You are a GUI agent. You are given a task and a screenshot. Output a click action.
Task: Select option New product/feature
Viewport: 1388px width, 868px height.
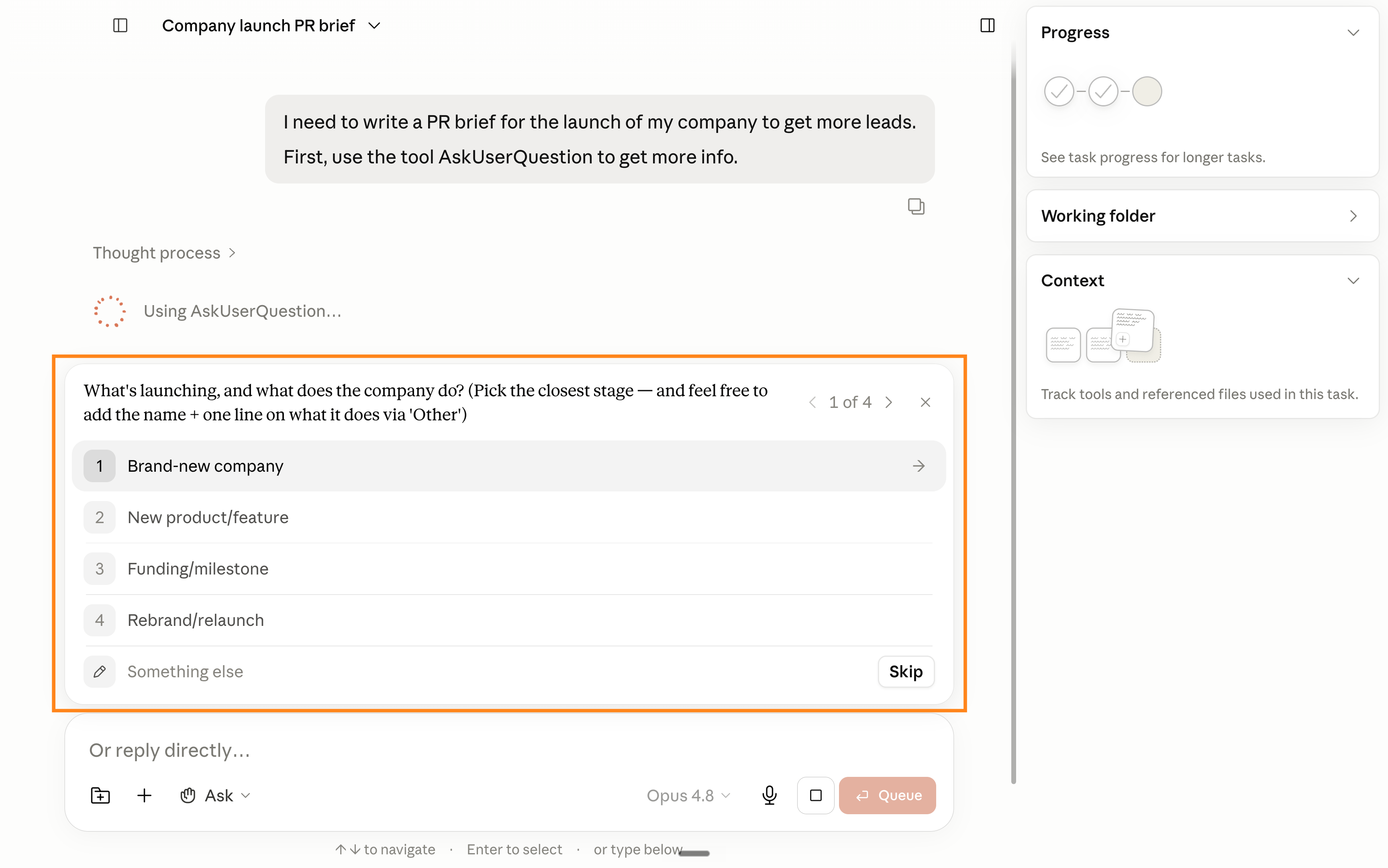(x=509, y=517)
